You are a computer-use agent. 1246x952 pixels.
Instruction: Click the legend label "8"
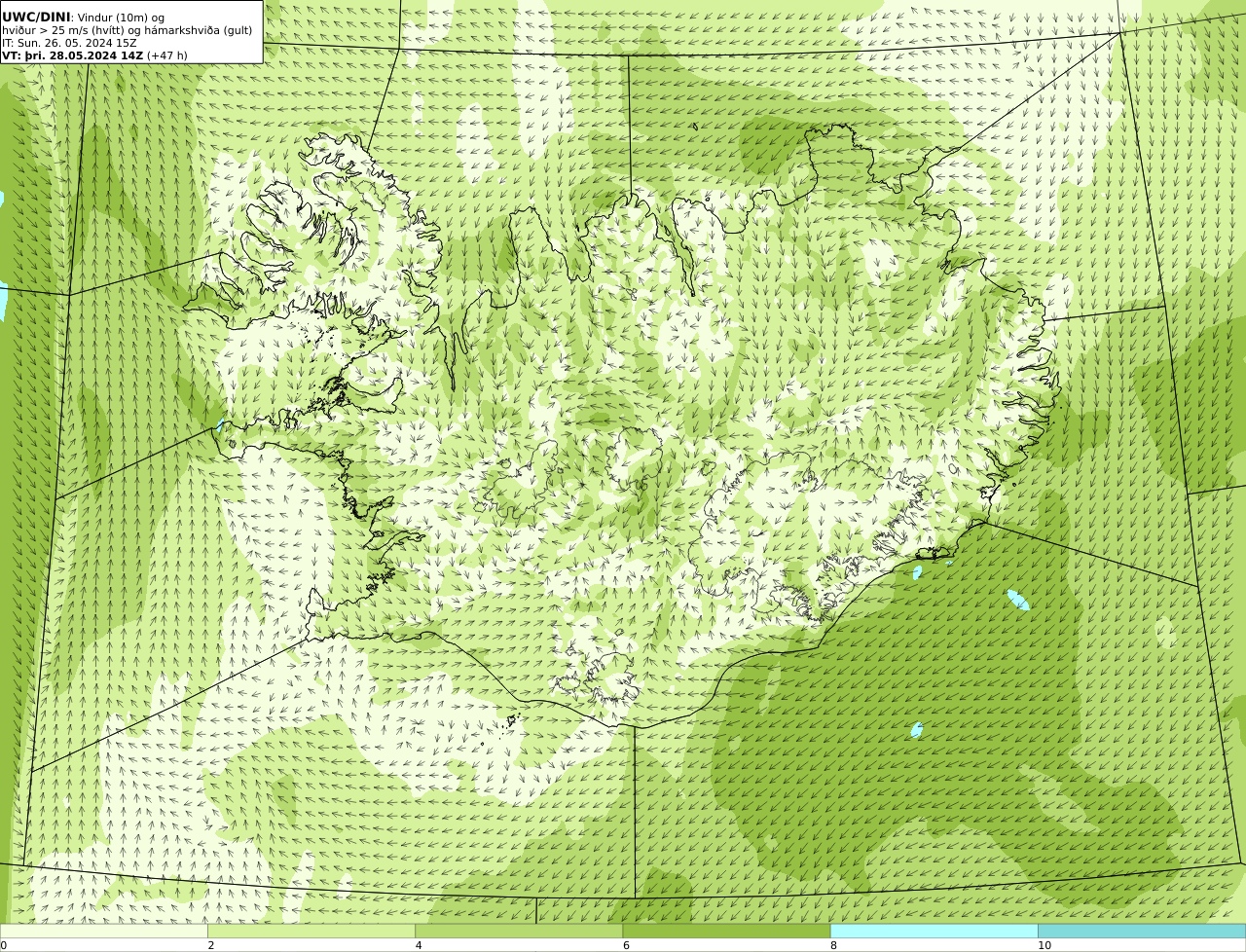tap(833, 945)
